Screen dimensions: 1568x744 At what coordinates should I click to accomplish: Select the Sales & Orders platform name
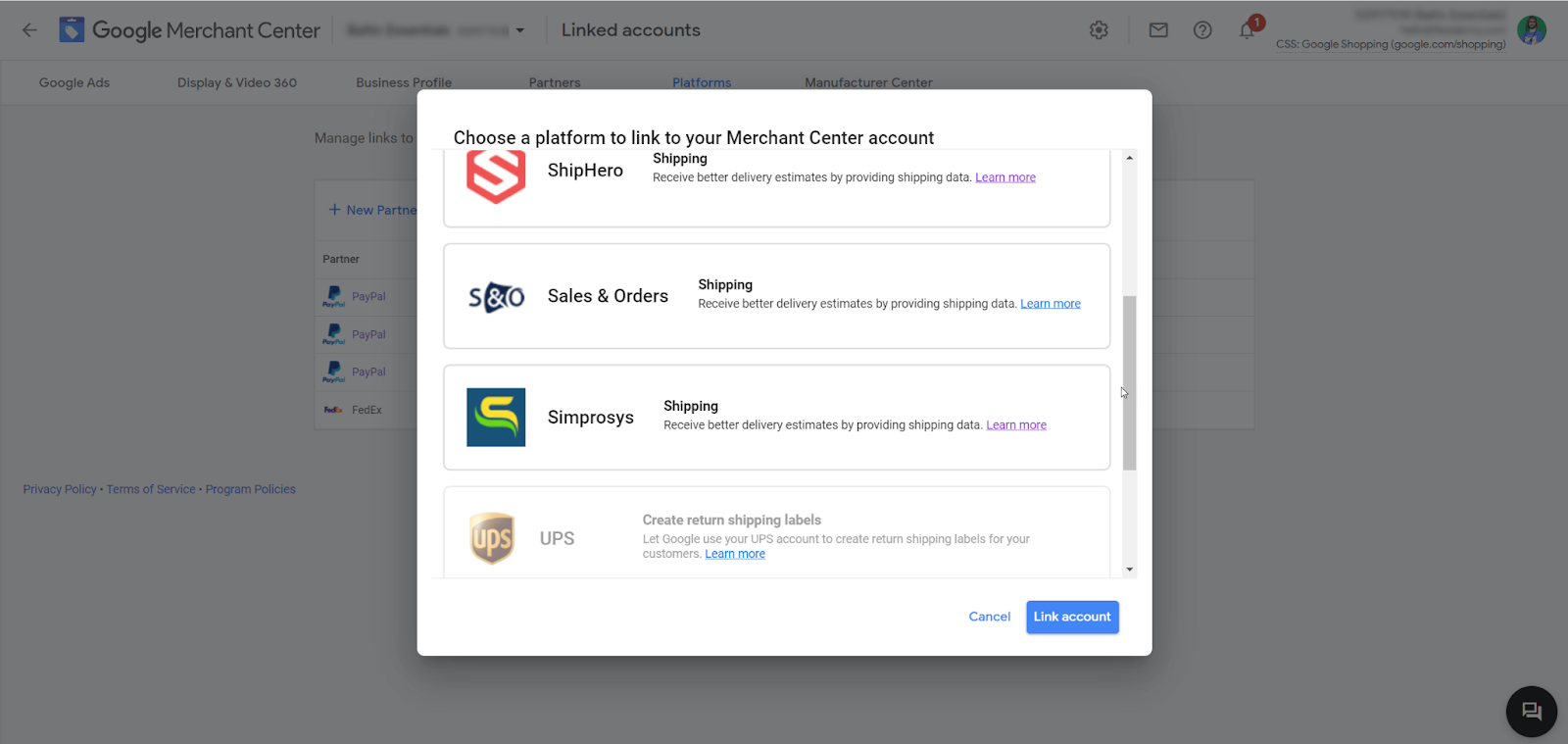click(x=608, y=296)
